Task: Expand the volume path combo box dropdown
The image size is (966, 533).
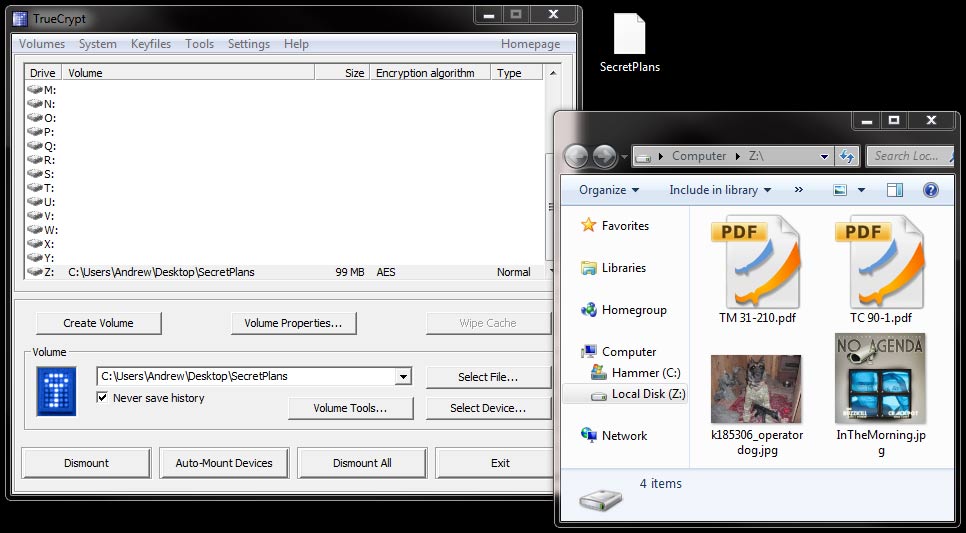Action: pyautogui.click(x=403, y=376)
